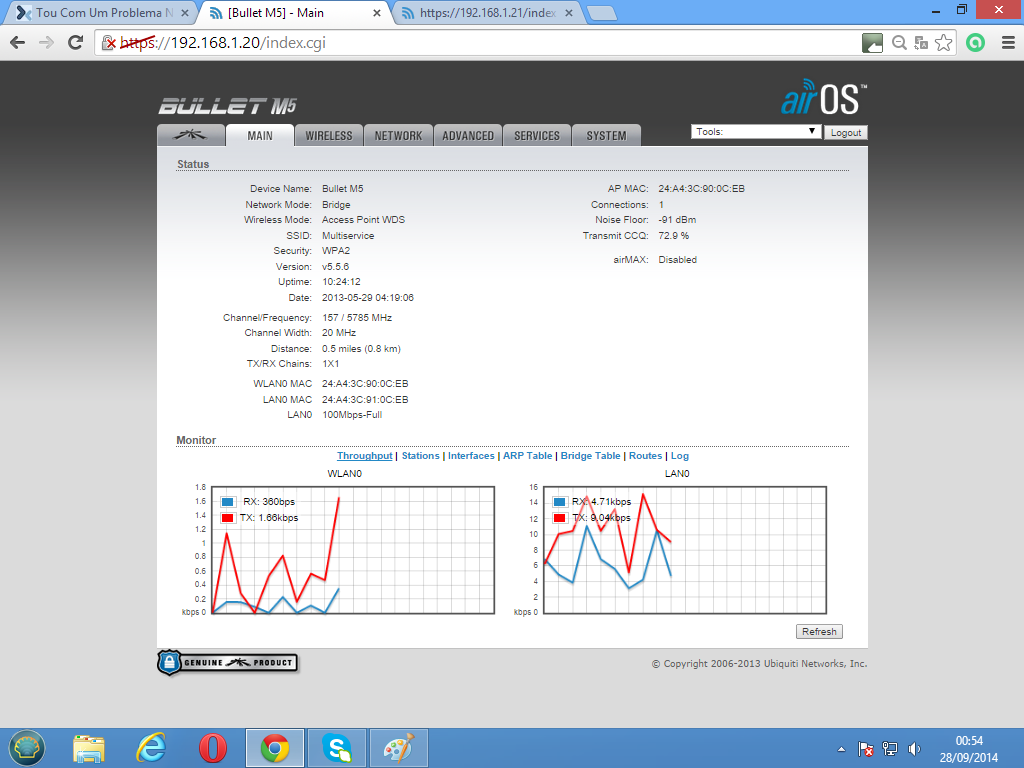Switch to the MAIN tab
The image size is (1024, 768).
coord(259,135)
